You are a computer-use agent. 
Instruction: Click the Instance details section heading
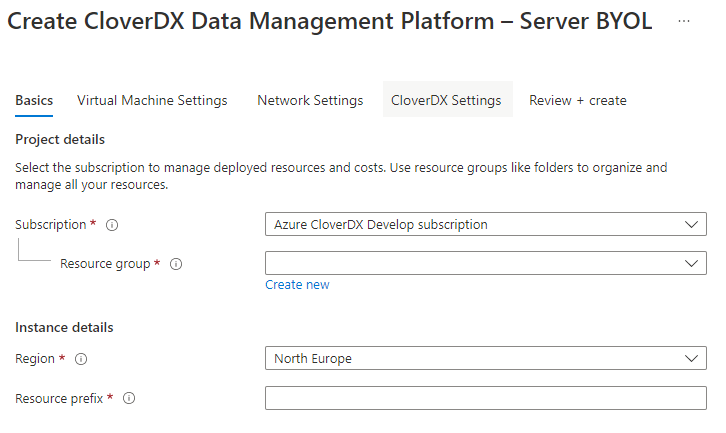tap(64, 327)
